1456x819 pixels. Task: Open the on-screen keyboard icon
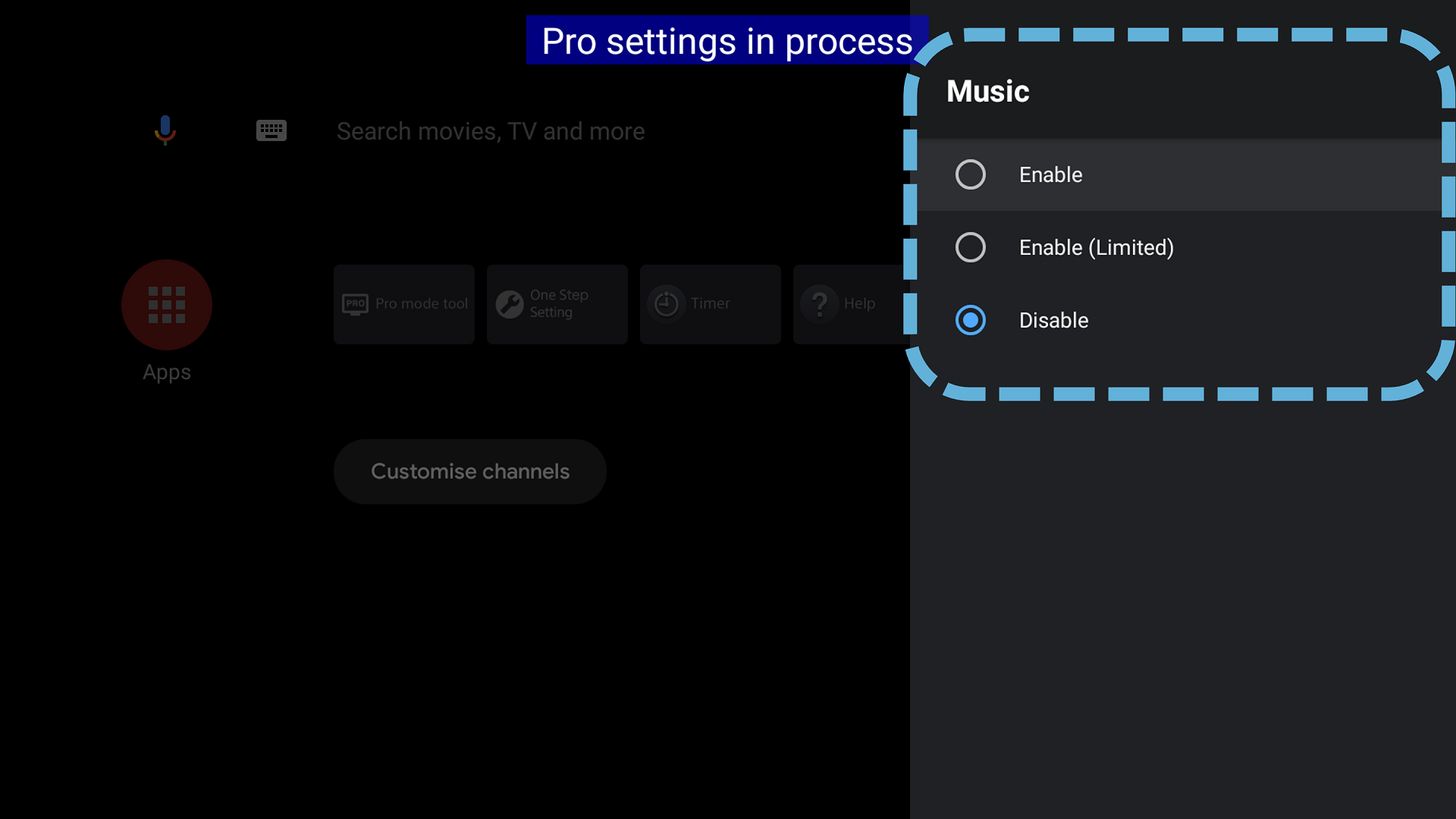pos(271,130)
